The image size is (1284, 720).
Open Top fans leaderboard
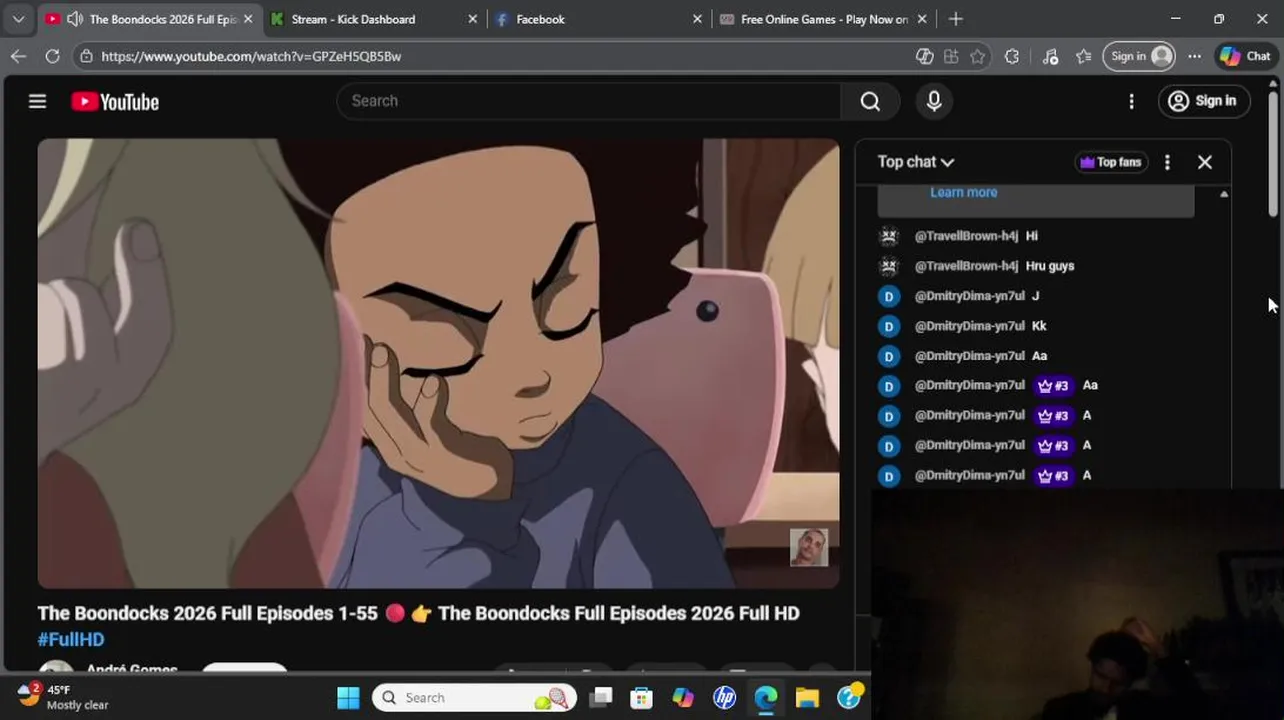tap(1110, 162)
